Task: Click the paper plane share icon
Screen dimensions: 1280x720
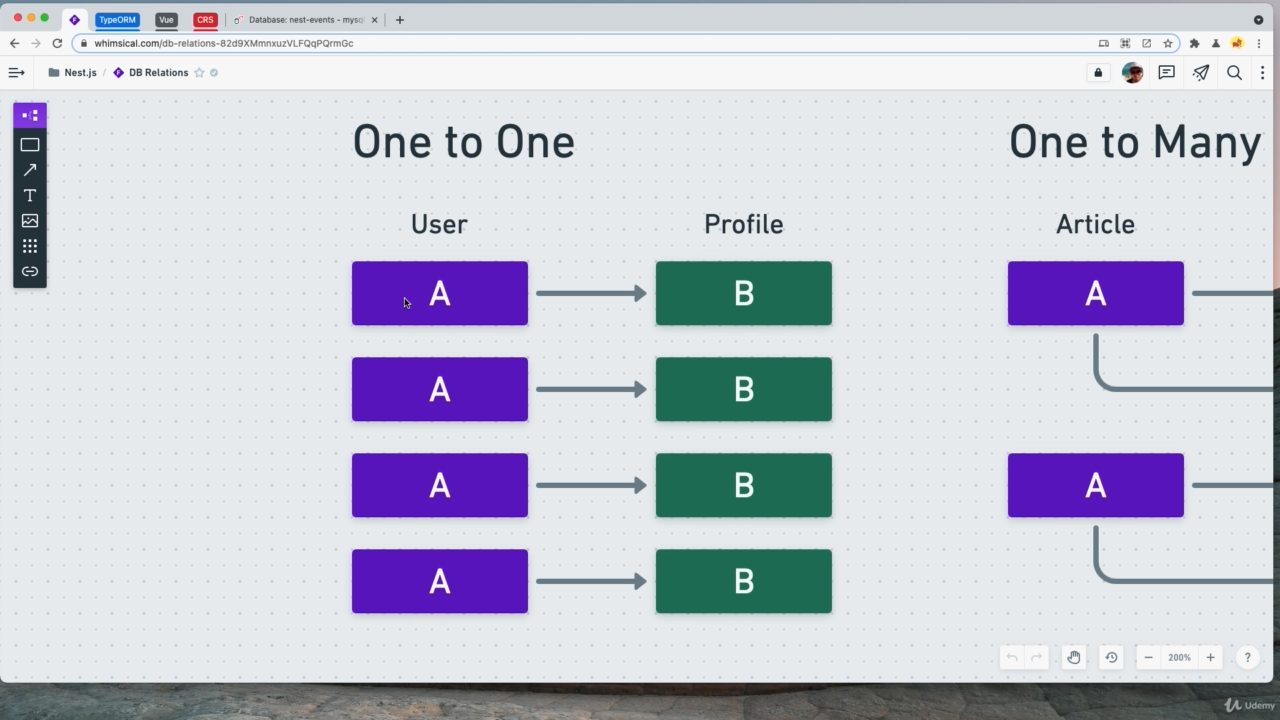Action: (x=1201, y=72)
